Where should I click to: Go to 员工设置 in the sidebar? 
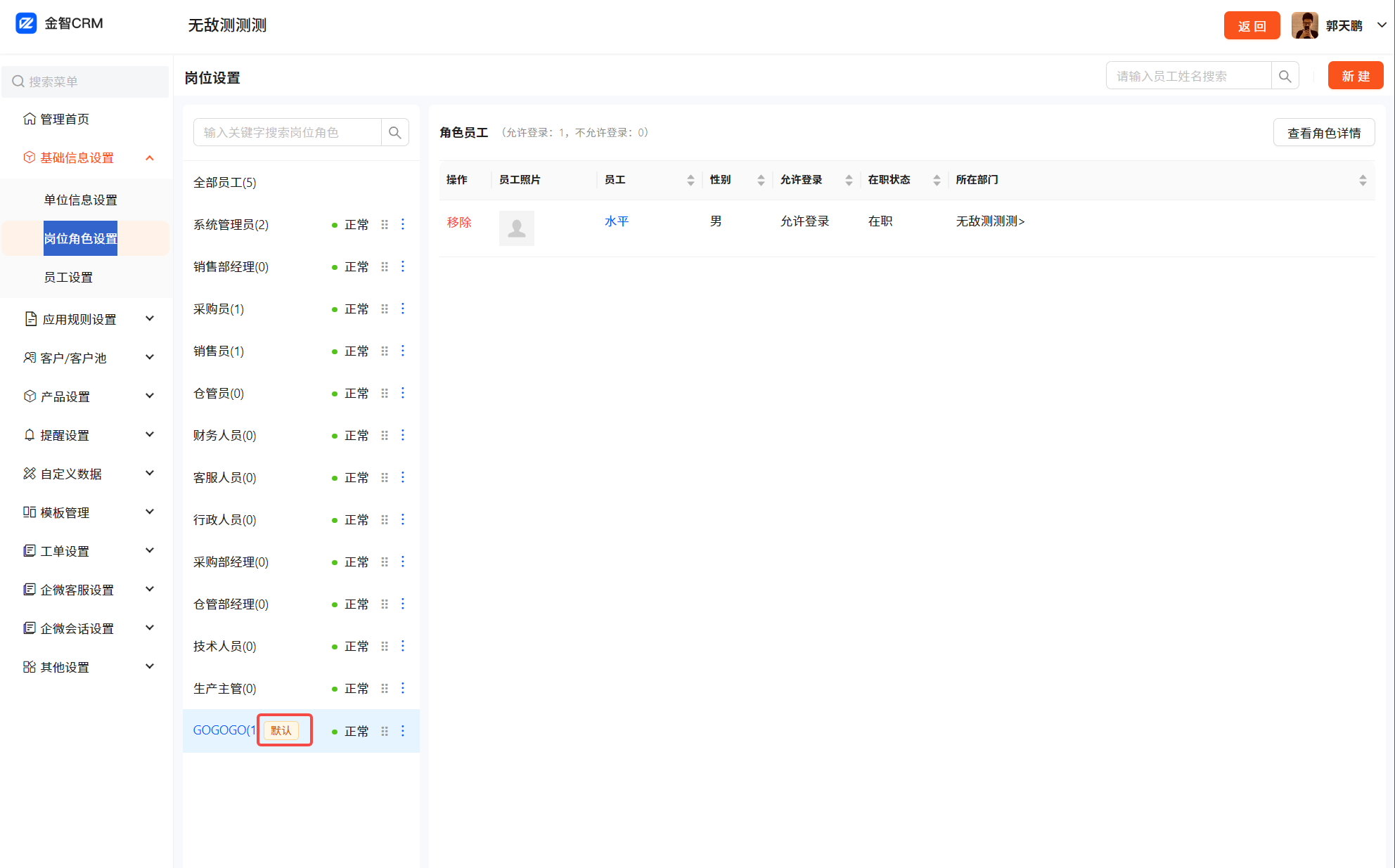click(68, 277)
